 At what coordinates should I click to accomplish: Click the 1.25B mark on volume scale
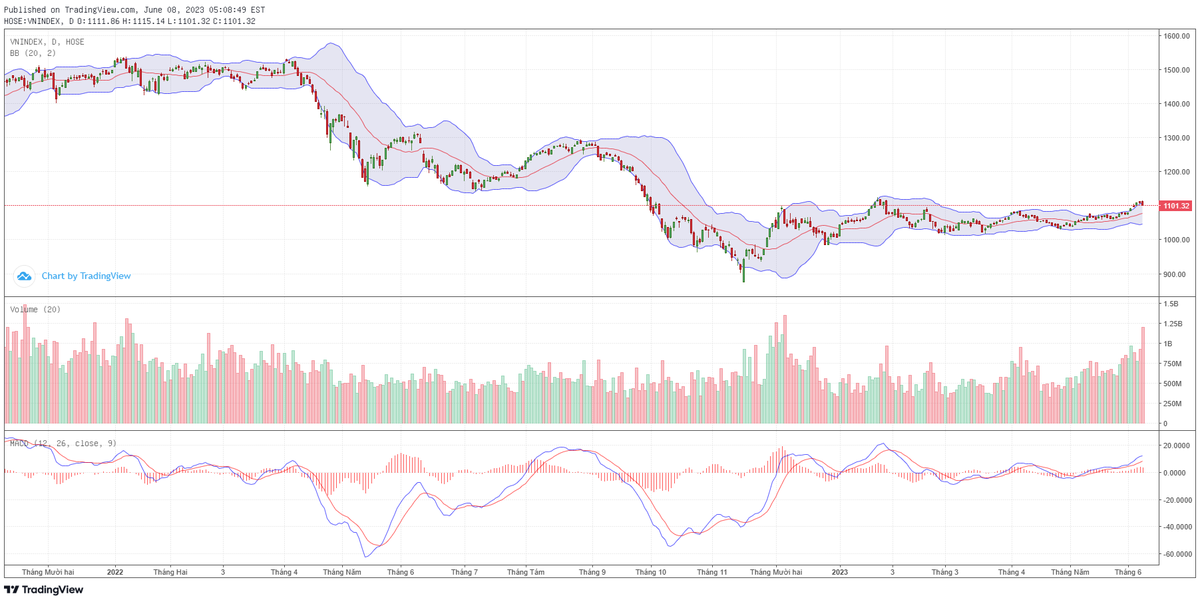(x=1172, y=324)
